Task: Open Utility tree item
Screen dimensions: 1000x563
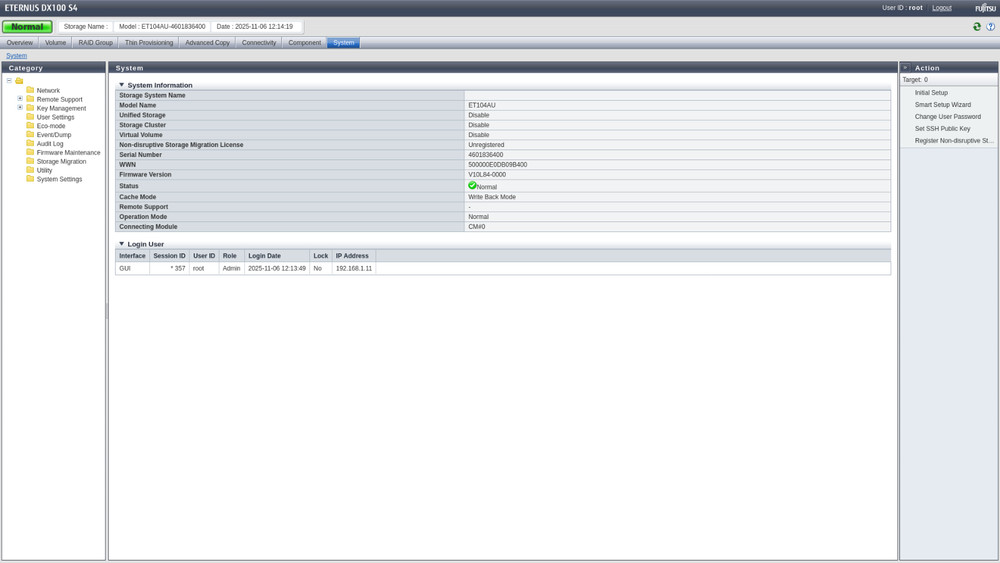Action: coord(44,171)
